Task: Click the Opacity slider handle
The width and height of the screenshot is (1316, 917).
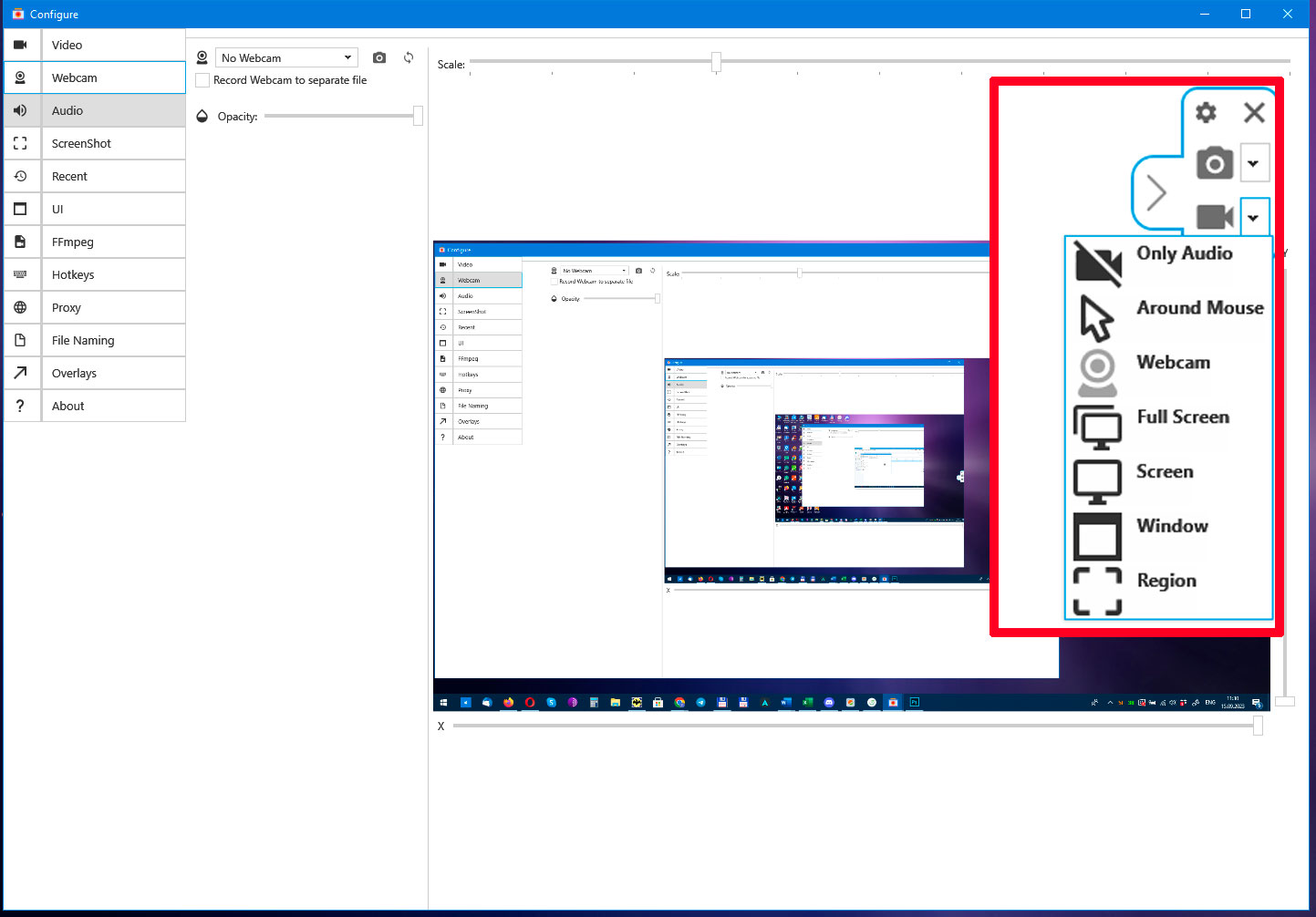Action: click(418, 116)
